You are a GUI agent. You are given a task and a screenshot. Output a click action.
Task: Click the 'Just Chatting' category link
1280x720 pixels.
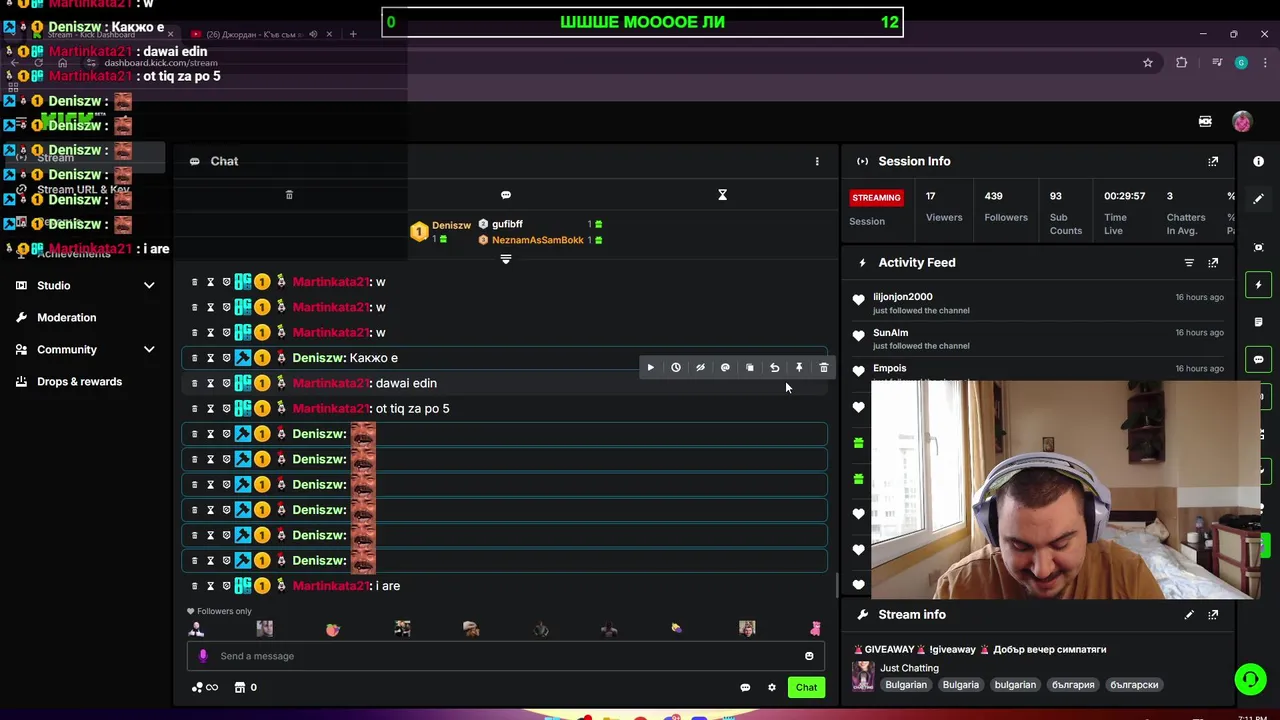(909, 668)
